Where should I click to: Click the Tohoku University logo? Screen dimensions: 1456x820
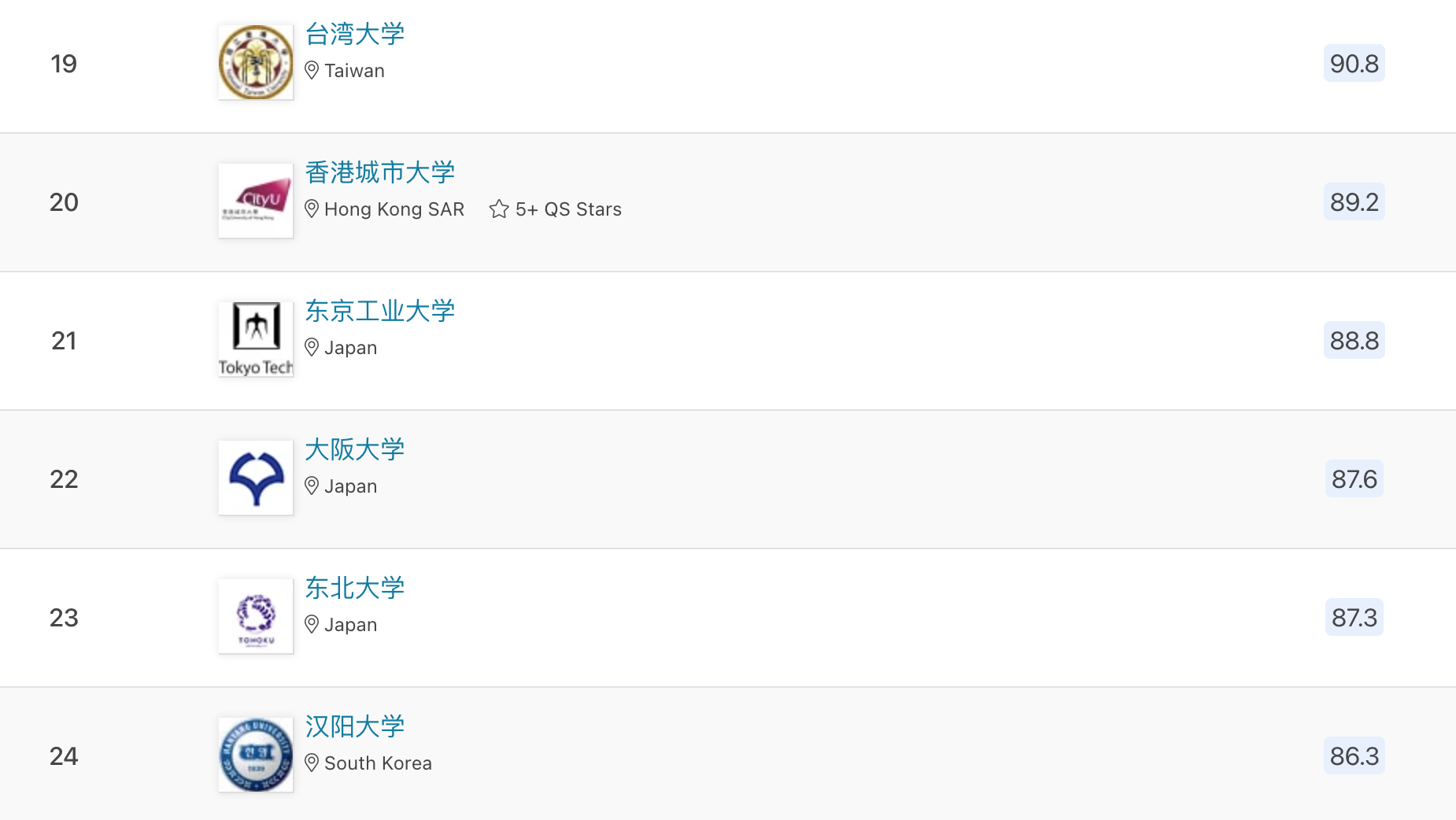[x=256, y=616]
